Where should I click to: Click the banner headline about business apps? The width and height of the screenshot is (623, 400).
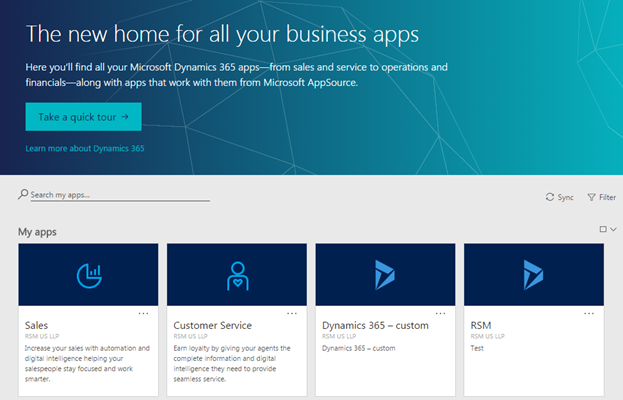click(222, 35)
